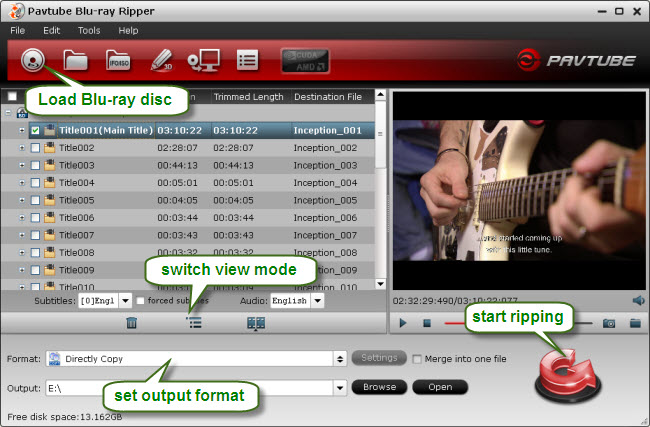Select Inception_003 destination cell
The image size is (650, 427).
coord(325,165)
